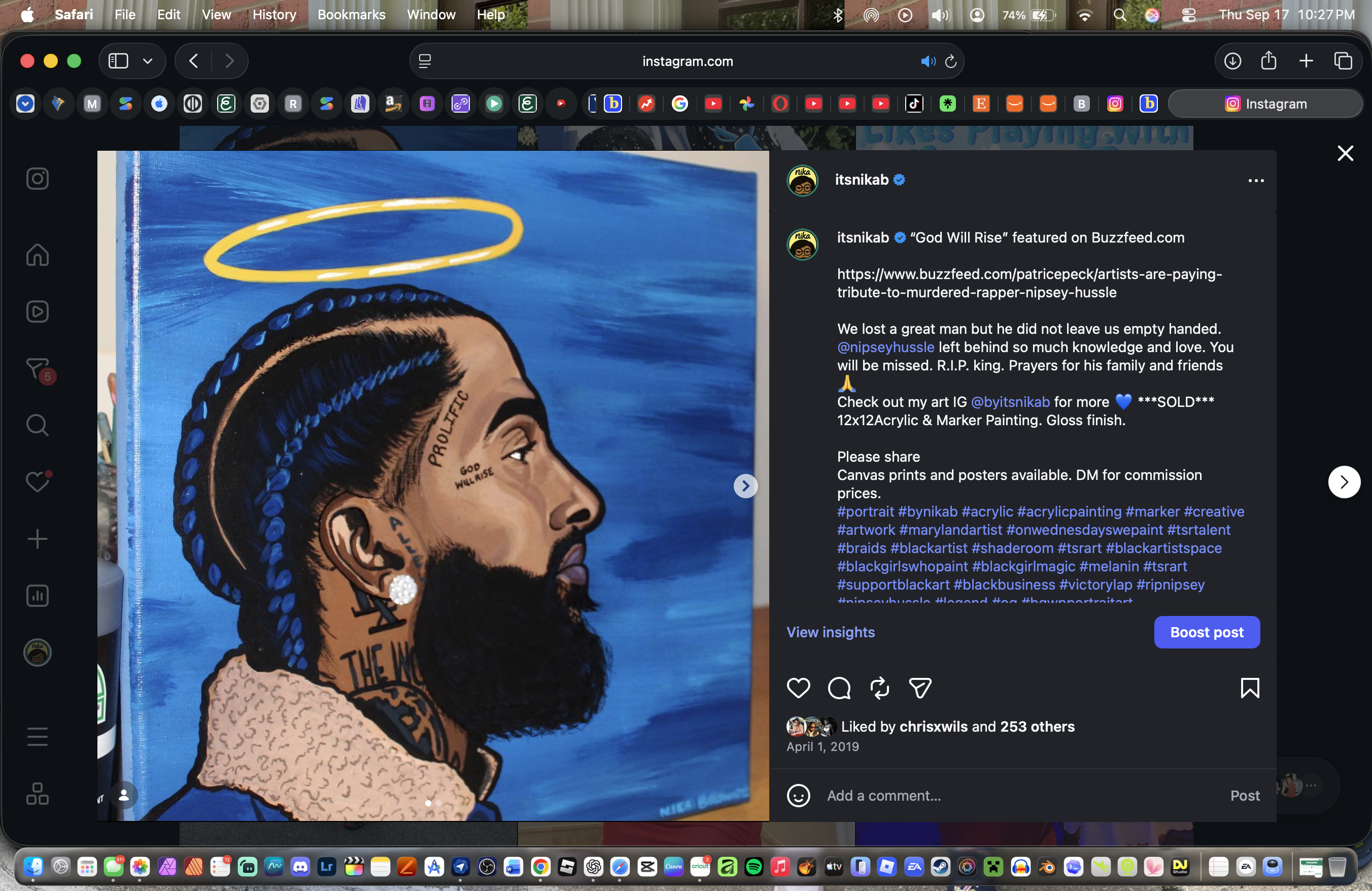The width and height of the screenshot is (1372, 891).
Task: Open the Search icon in Instagram sidebar
Action: click(x=38, y=425)
